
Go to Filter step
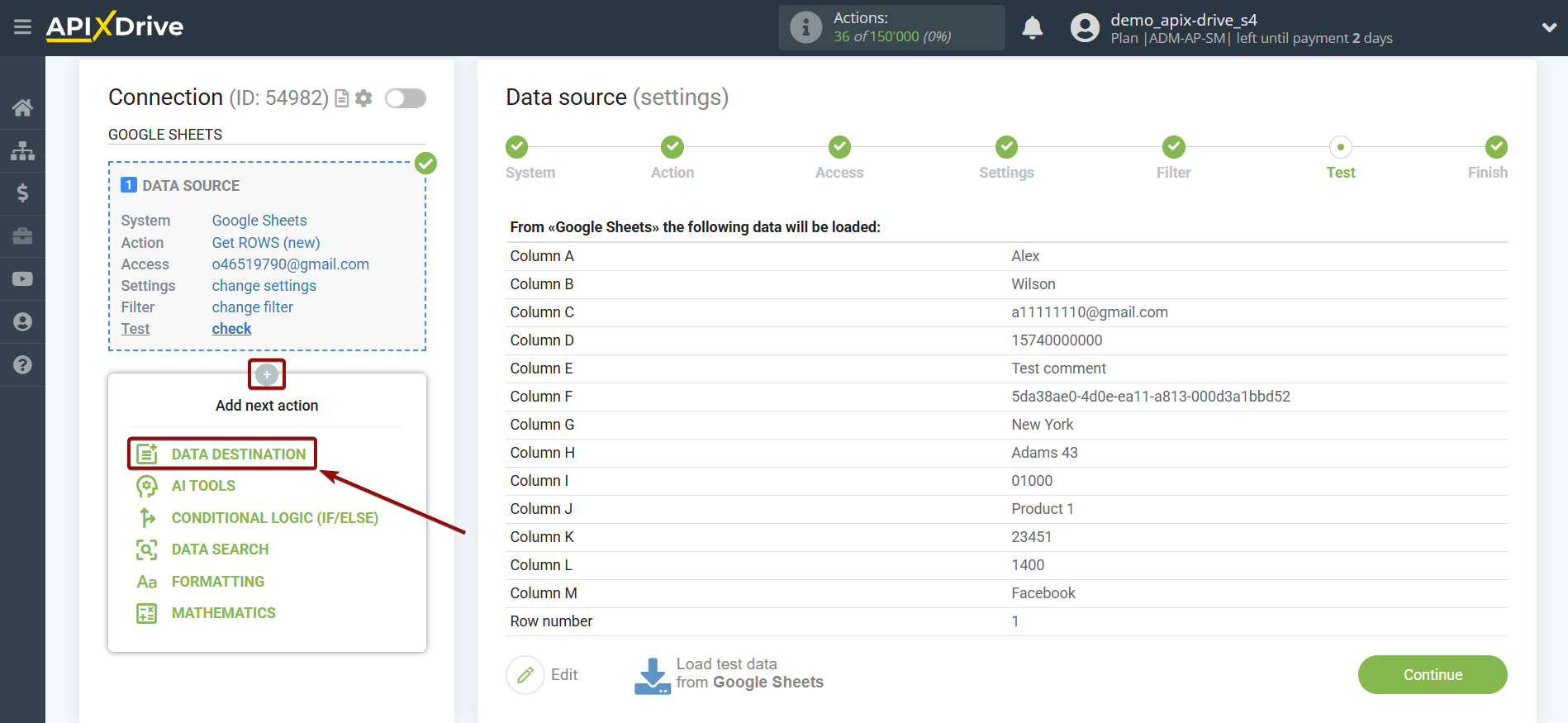point(1174,147)
